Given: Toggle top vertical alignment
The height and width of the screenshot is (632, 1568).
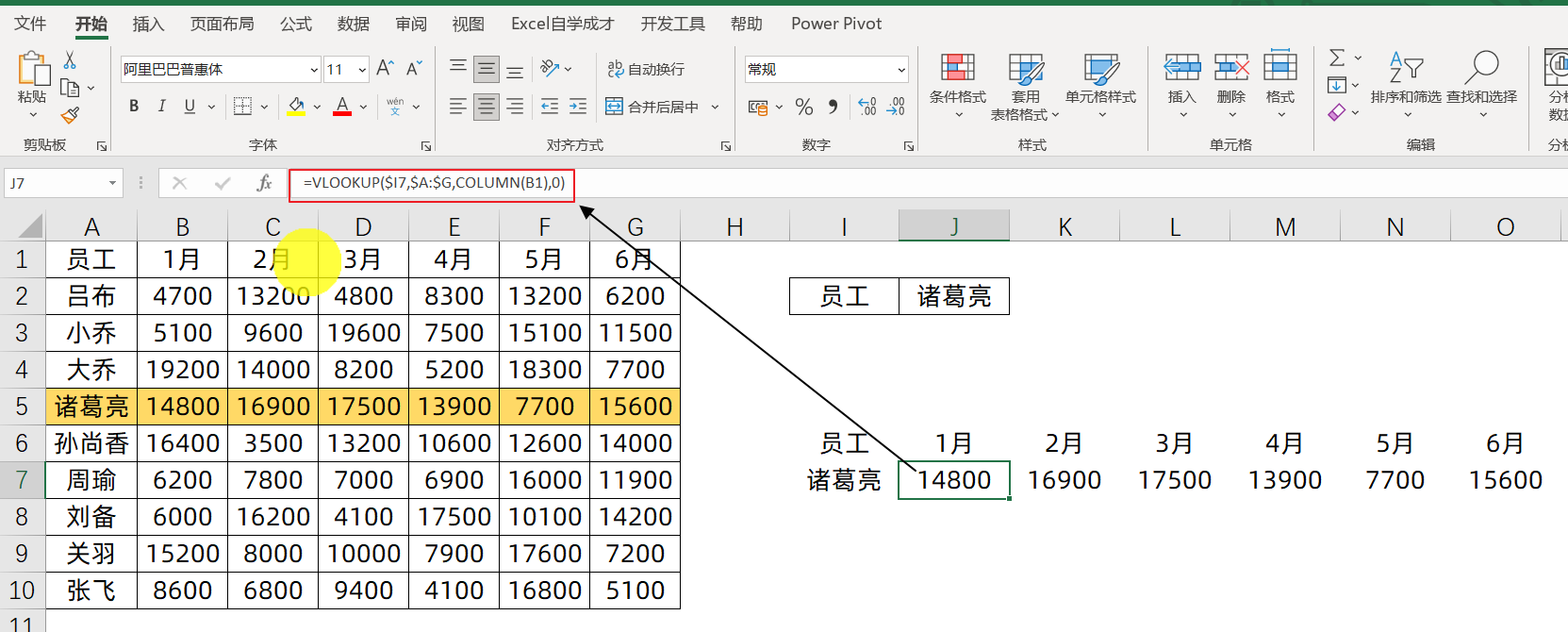Looking at the screenshot, I should [x=458, y=68].
